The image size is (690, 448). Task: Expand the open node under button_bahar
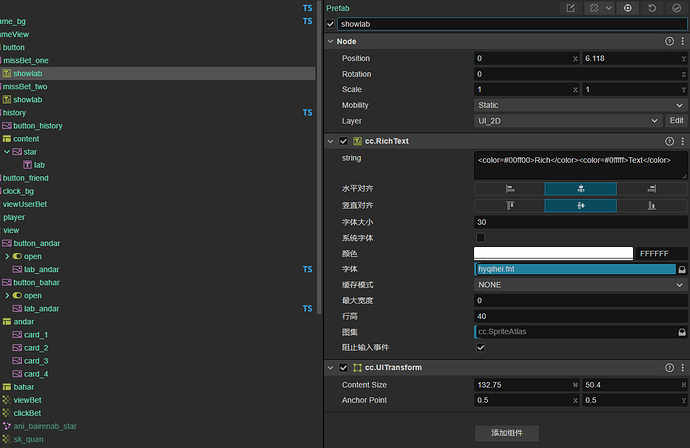[7, 295]
